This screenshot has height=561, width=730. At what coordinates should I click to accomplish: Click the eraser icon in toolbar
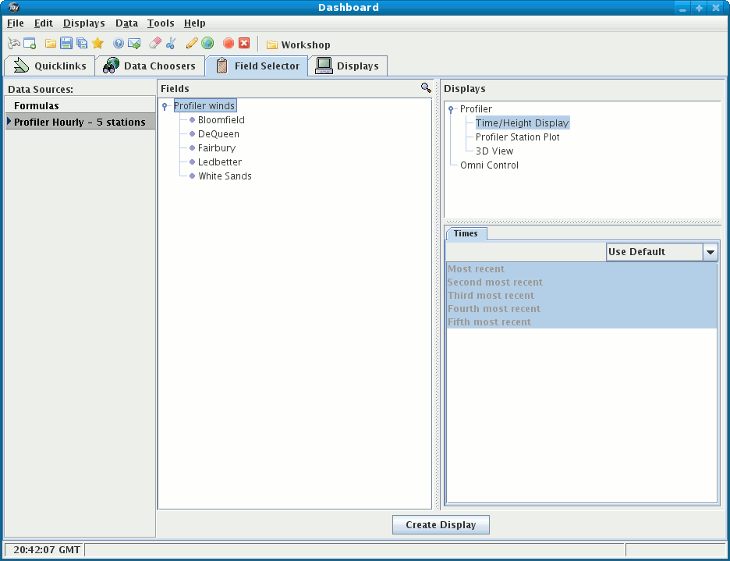(x=154, y=44)
